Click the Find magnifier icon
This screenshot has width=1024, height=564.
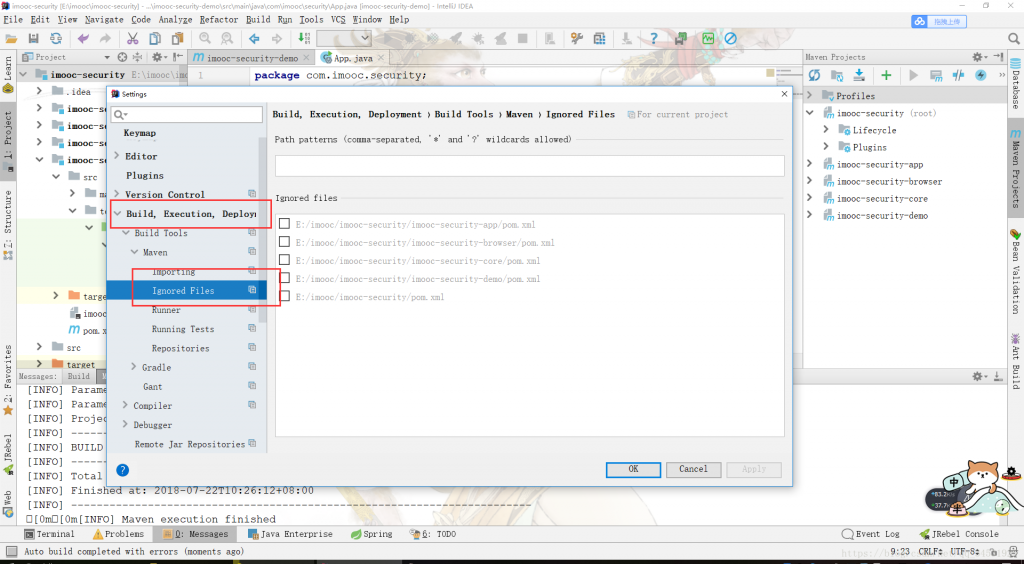pos(204,39)
